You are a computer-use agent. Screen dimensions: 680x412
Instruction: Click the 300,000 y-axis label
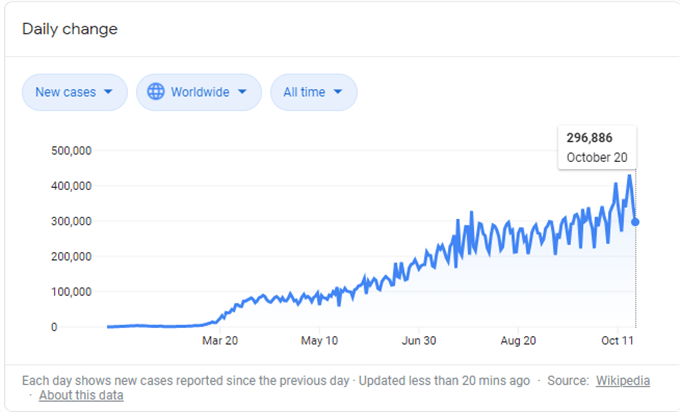click(72, 221)
